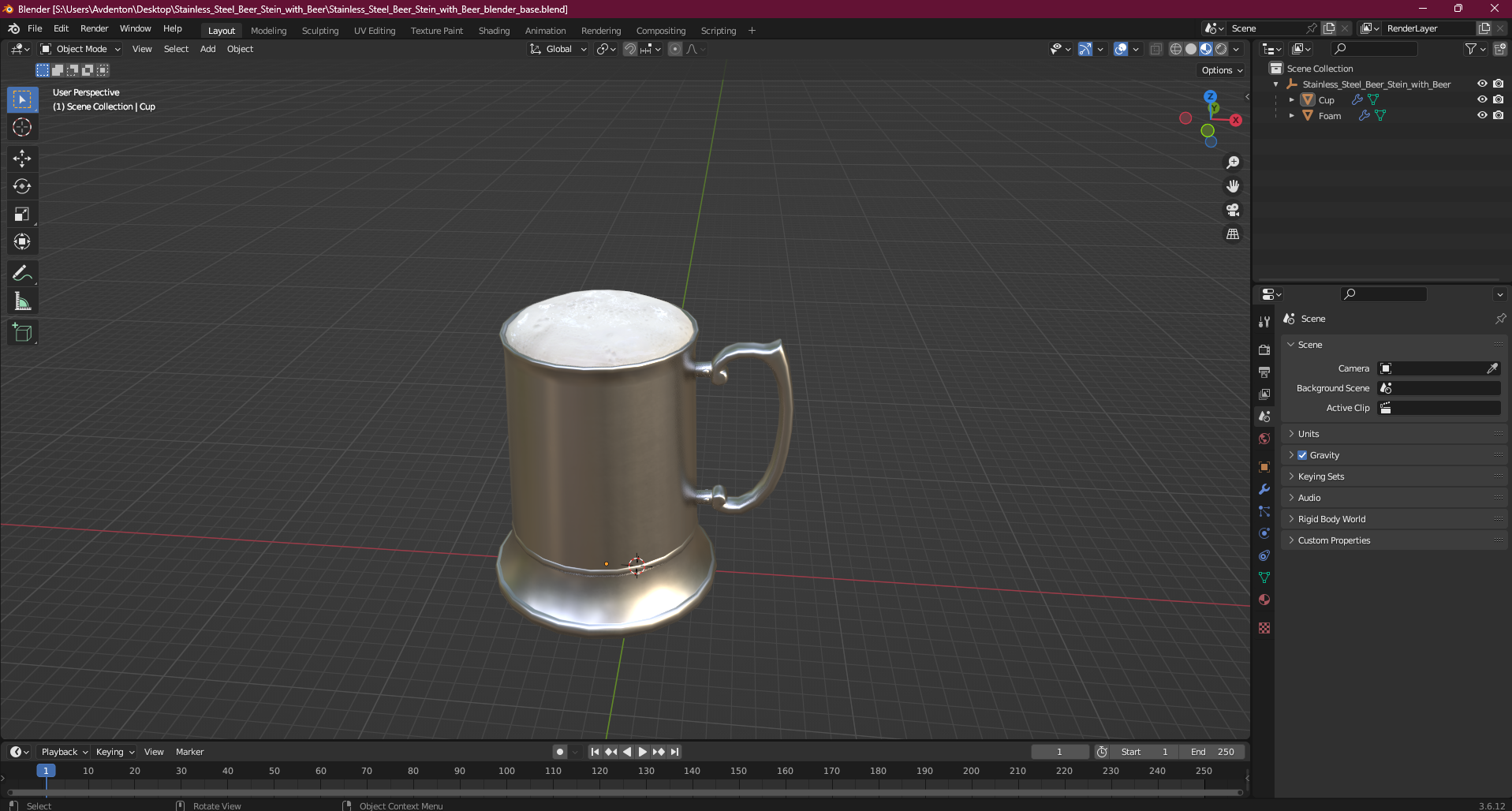The width and height of the screenshot is (1512, 811).
Task: Open the Material properties tab
Action: 1264,600
